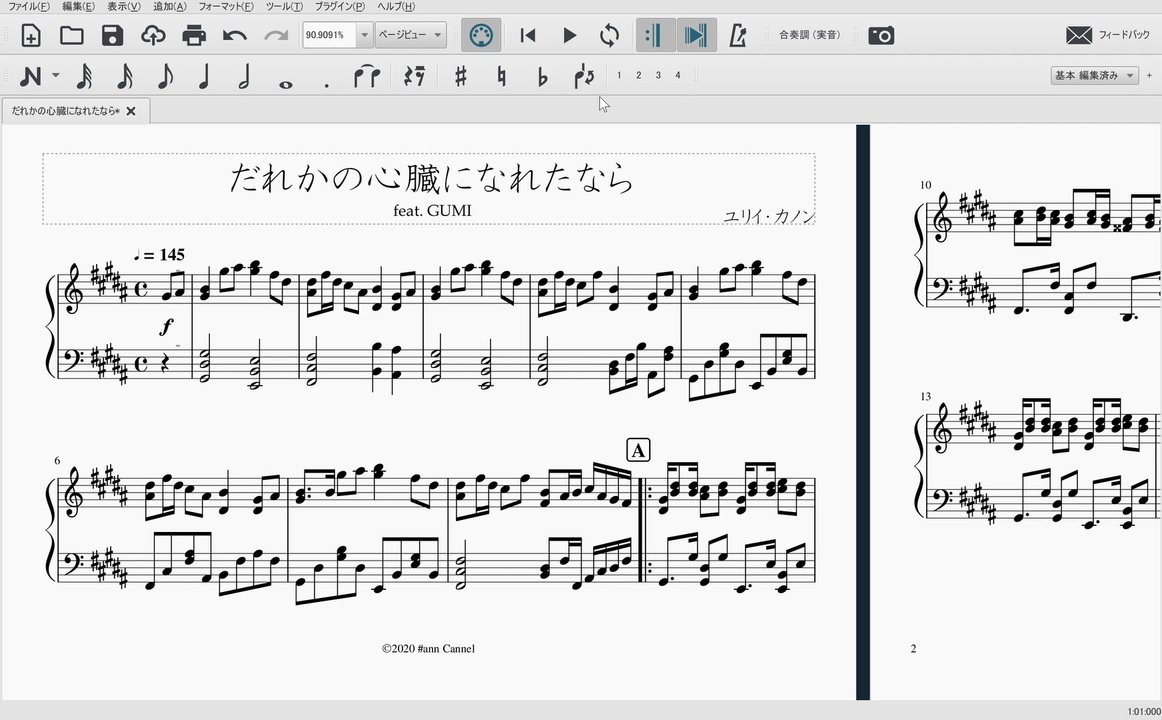Select voice 3
Viewport: 1162px width, 720px height.
click(658, 75)
